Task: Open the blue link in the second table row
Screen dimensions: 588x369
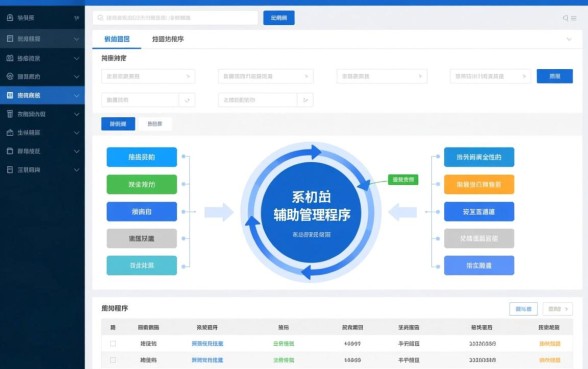Action: 207,360
